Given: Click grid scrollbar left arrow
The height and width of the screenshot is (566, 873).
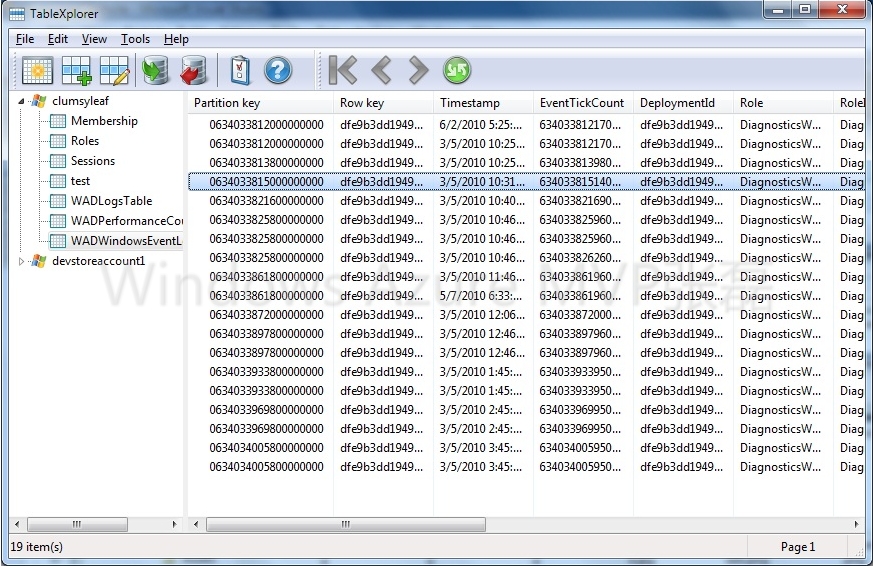Looking at the screenshot, I should click(195, 524).
